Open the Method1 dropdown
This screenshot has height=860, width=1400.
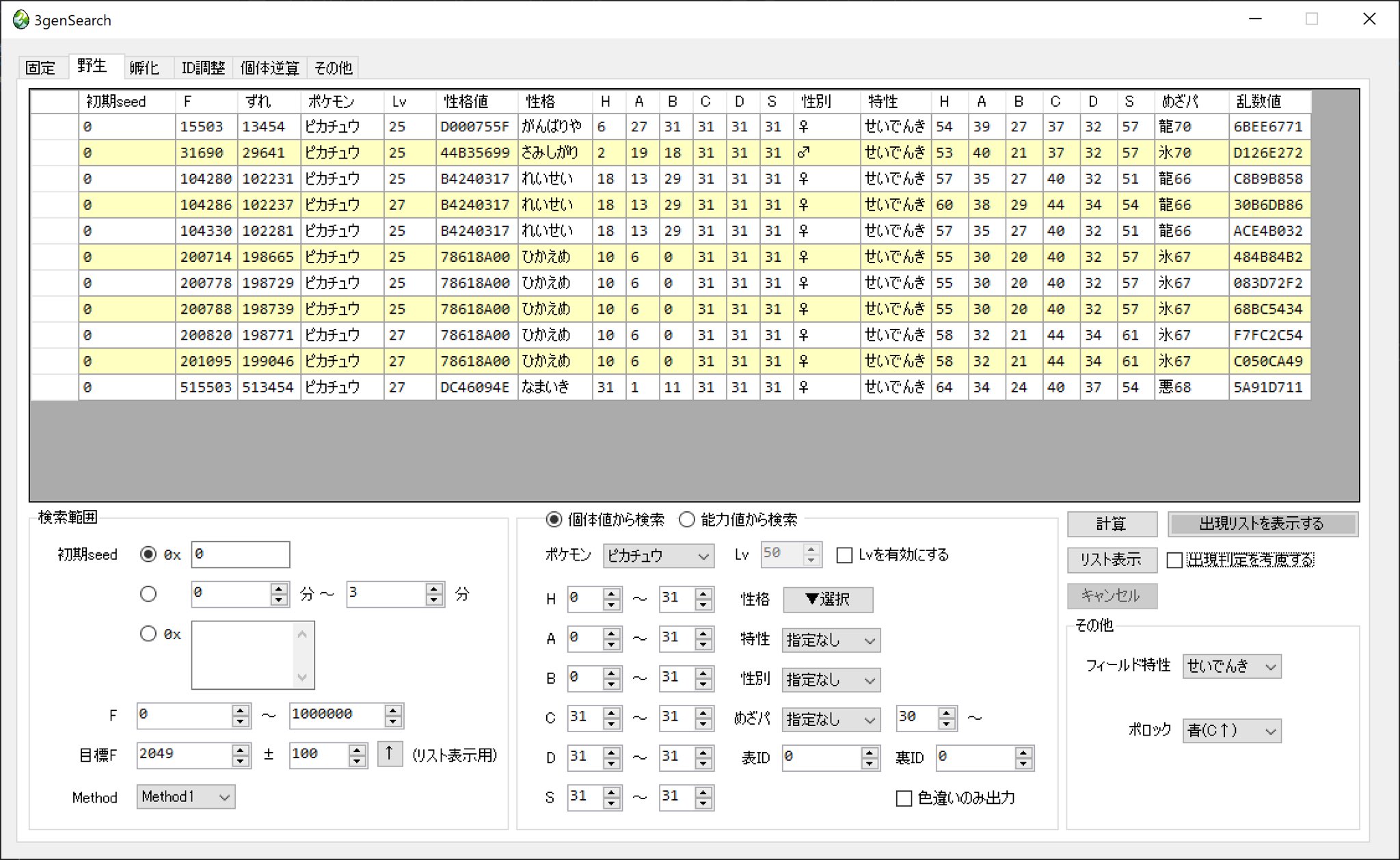coord(185,797)
